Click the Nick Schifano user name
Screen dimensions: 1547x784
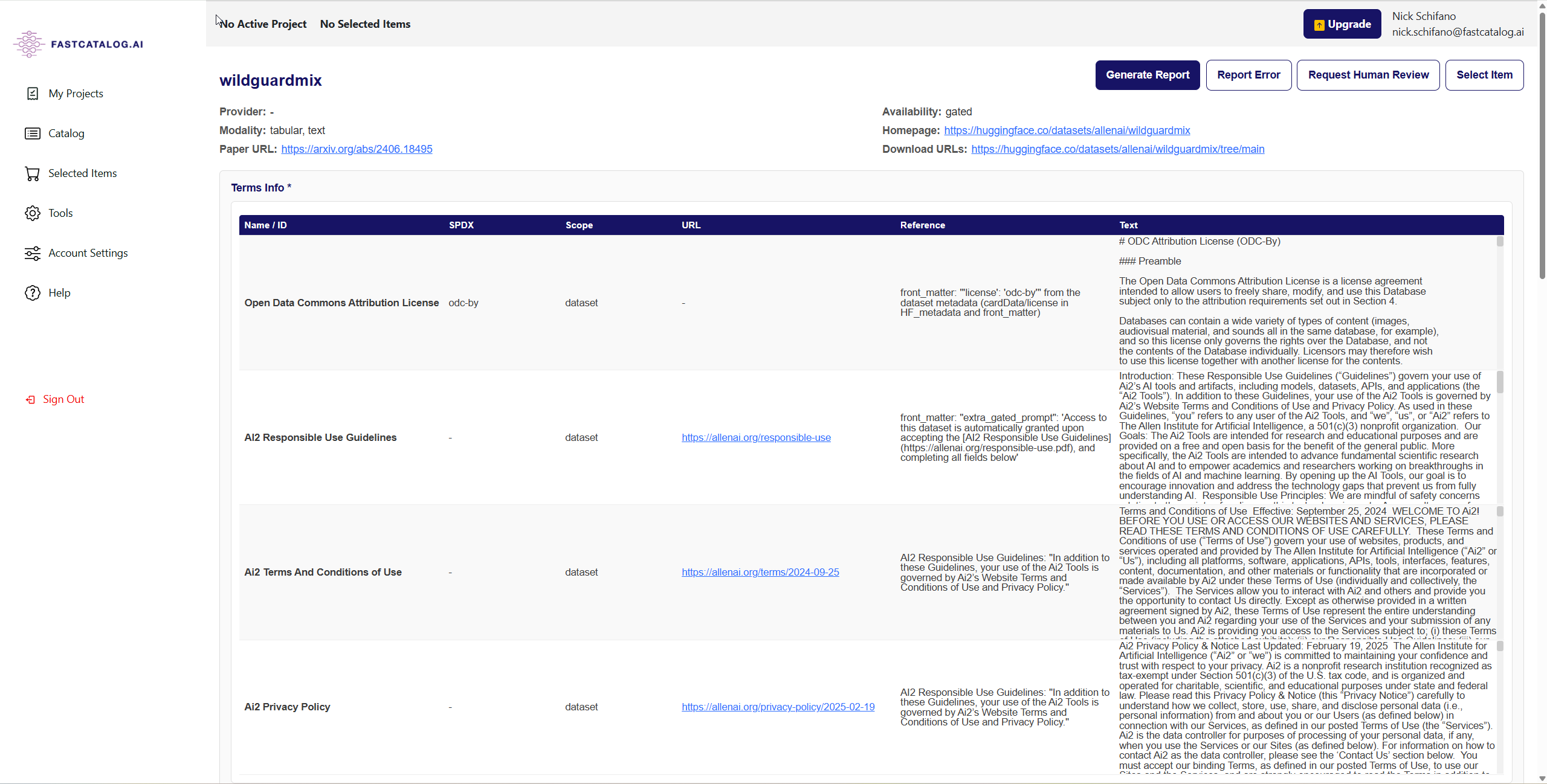pos(1424,16)
